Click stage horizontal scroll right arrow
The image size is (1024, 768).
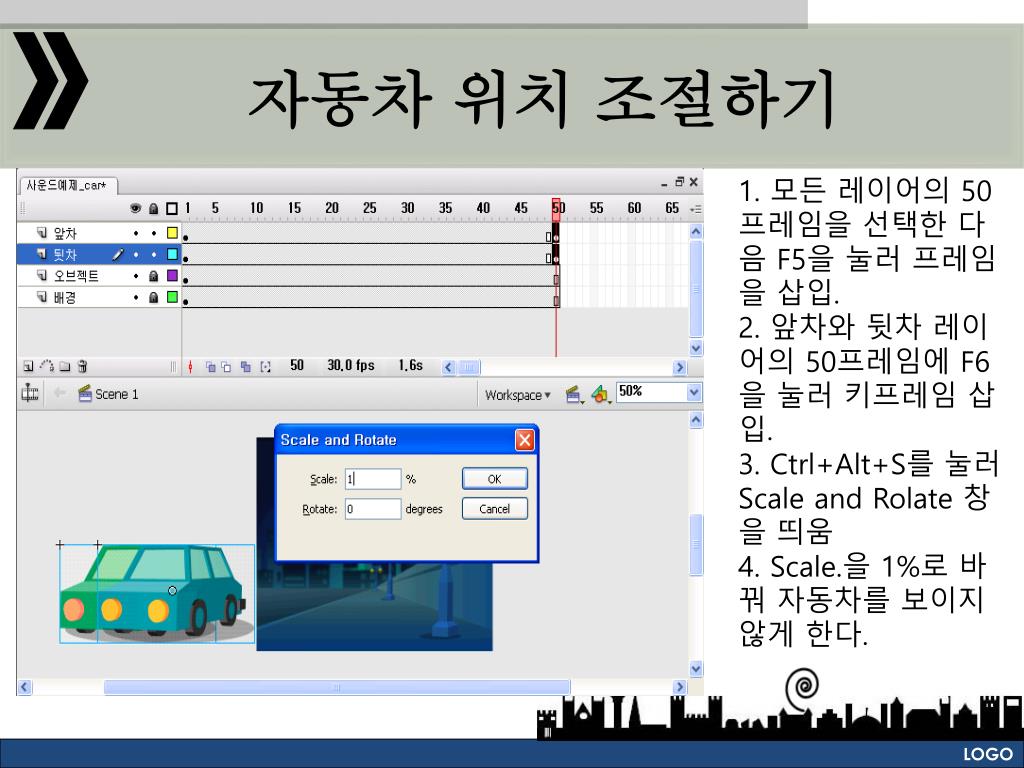pyautogui.click(x=680, y=687)
